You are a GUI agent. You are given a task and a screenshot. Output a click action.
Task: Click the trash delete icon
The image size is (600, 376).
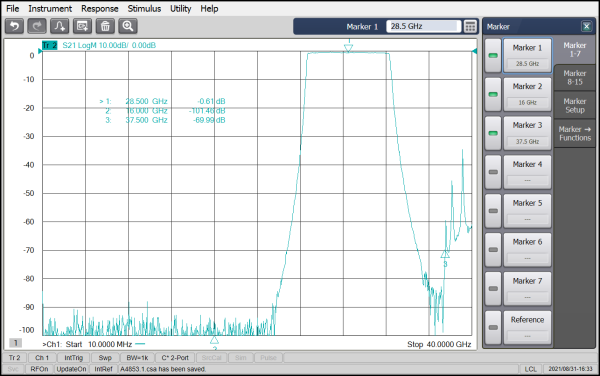point(105,26)
